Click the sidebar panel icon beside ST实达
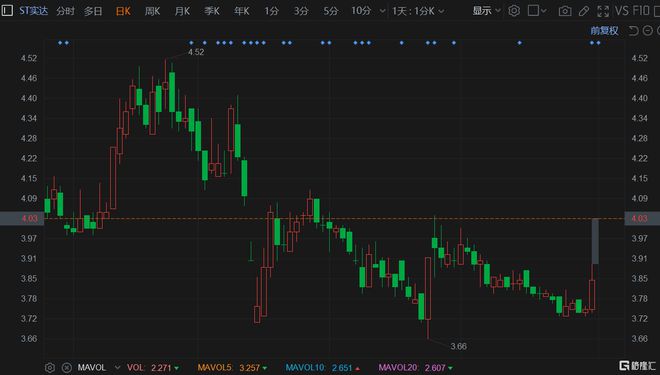 pyautogui.click(x=7, y=10)
